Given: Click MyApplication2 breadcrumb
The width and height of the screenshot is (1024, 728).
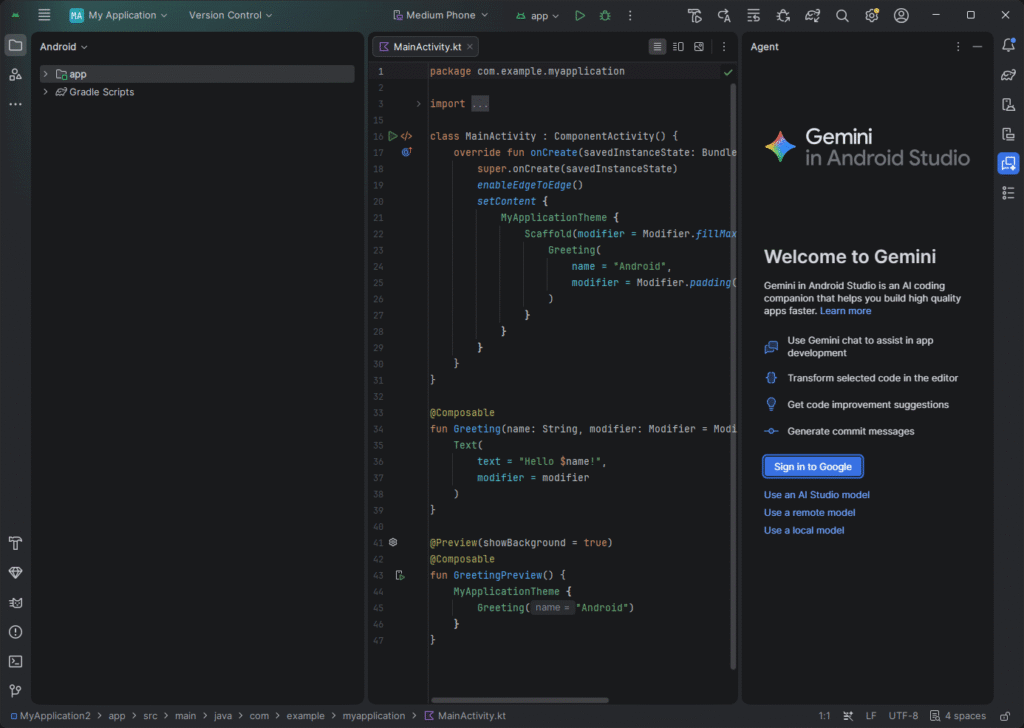Looking at the screenshot, I should tap(50, 716).
